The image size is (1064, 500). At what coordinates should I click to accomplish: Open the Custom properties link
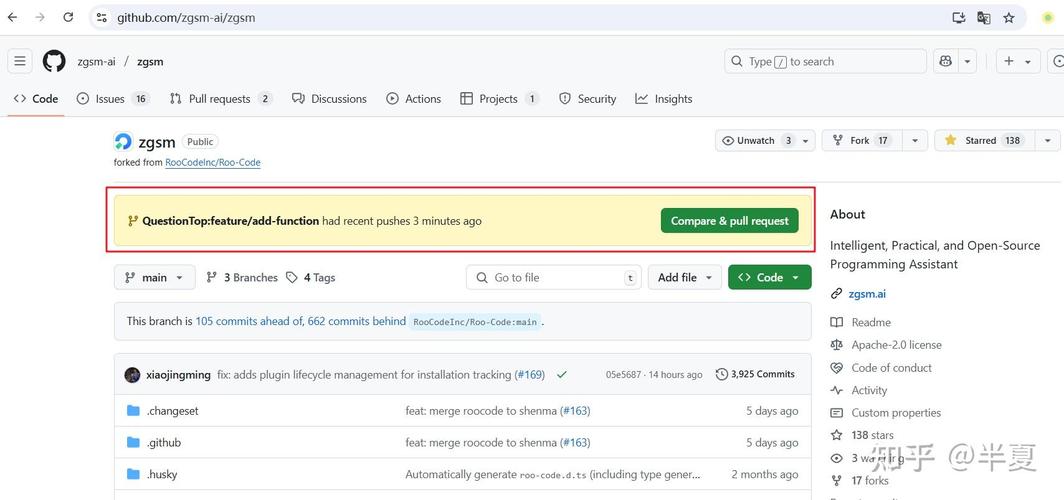[x=896, y=412]
